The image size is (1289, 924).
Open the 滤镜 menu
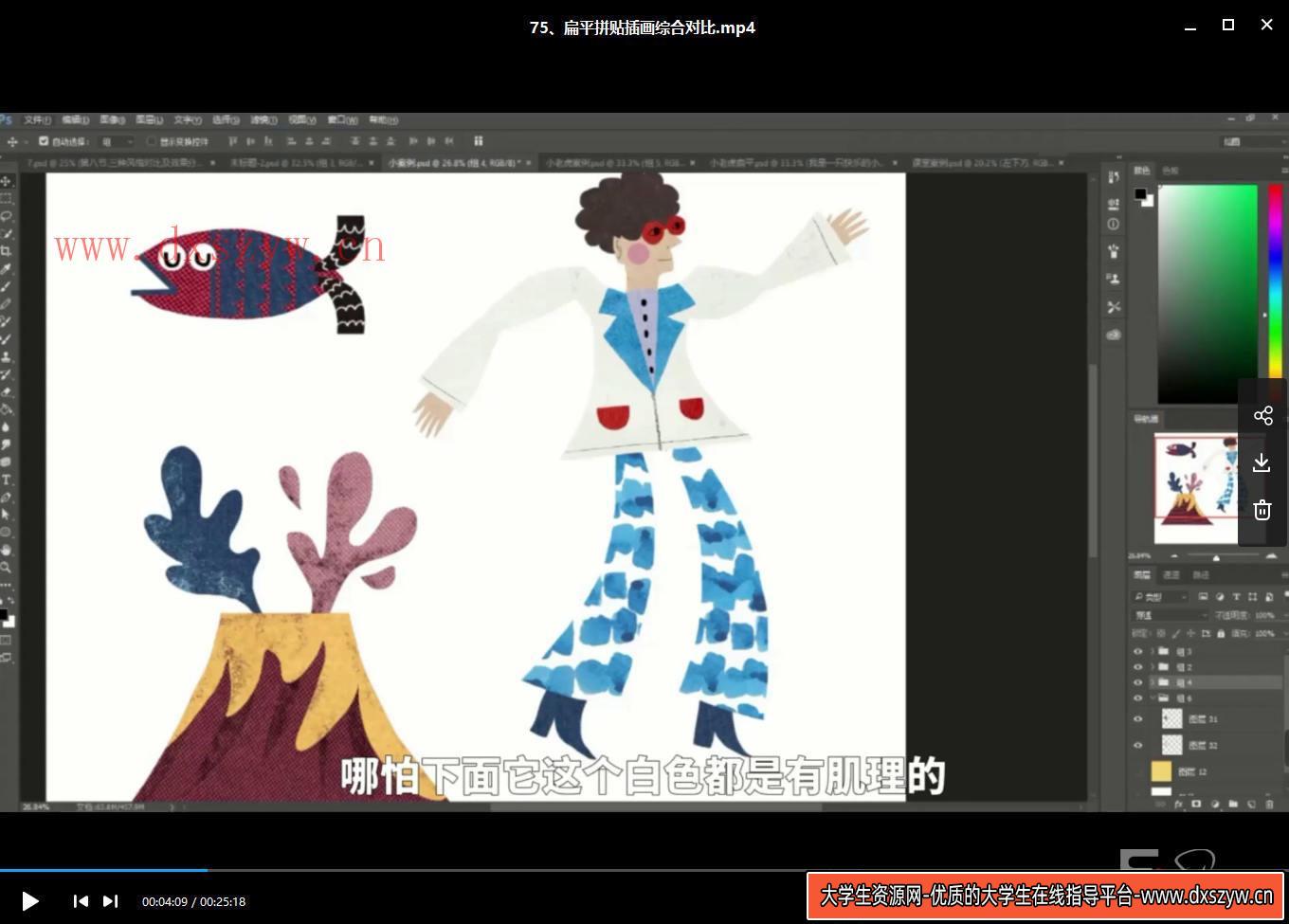[263, 119]
